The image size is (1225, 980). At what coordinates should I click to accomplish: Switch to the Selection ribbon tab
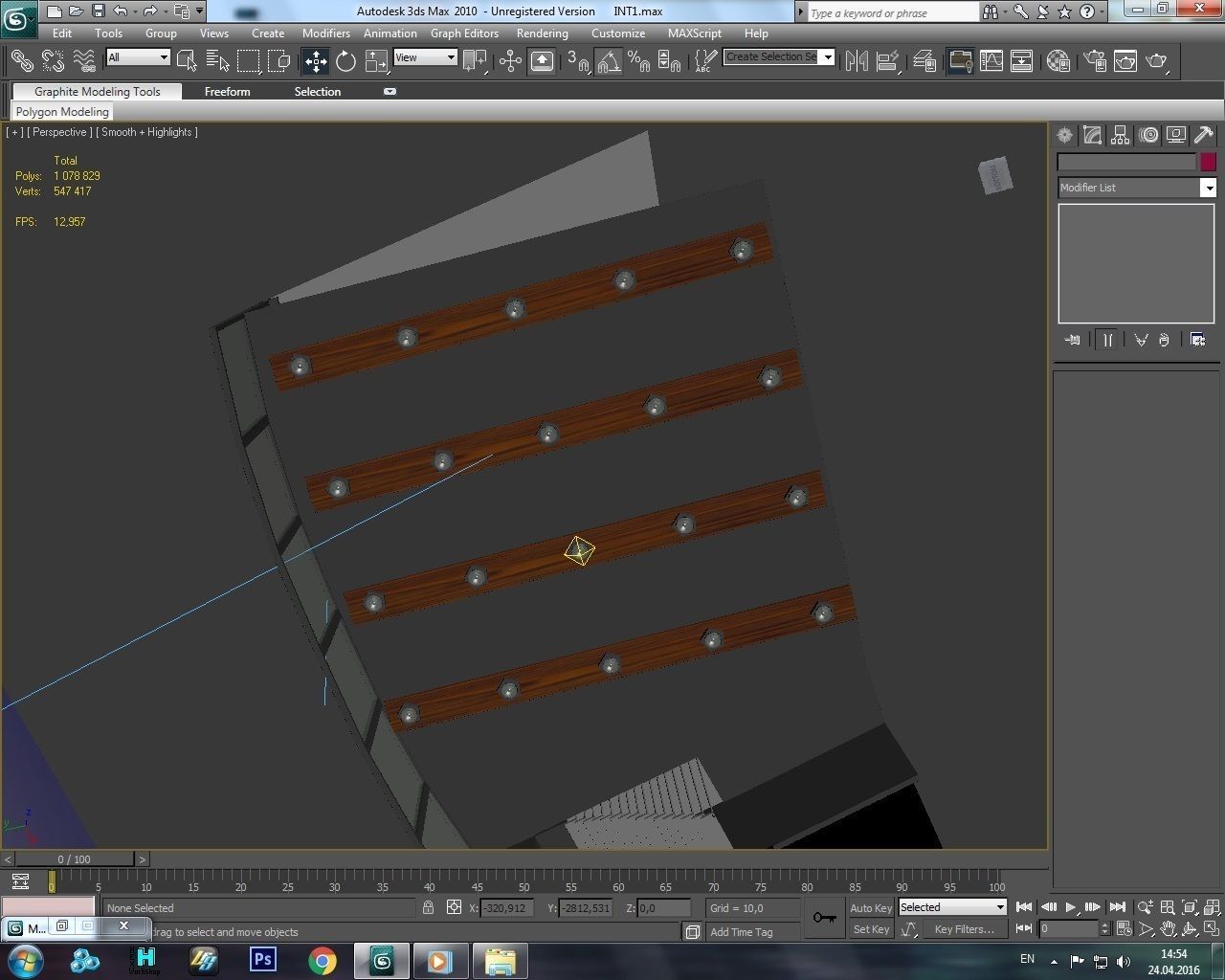pos(317,92)
